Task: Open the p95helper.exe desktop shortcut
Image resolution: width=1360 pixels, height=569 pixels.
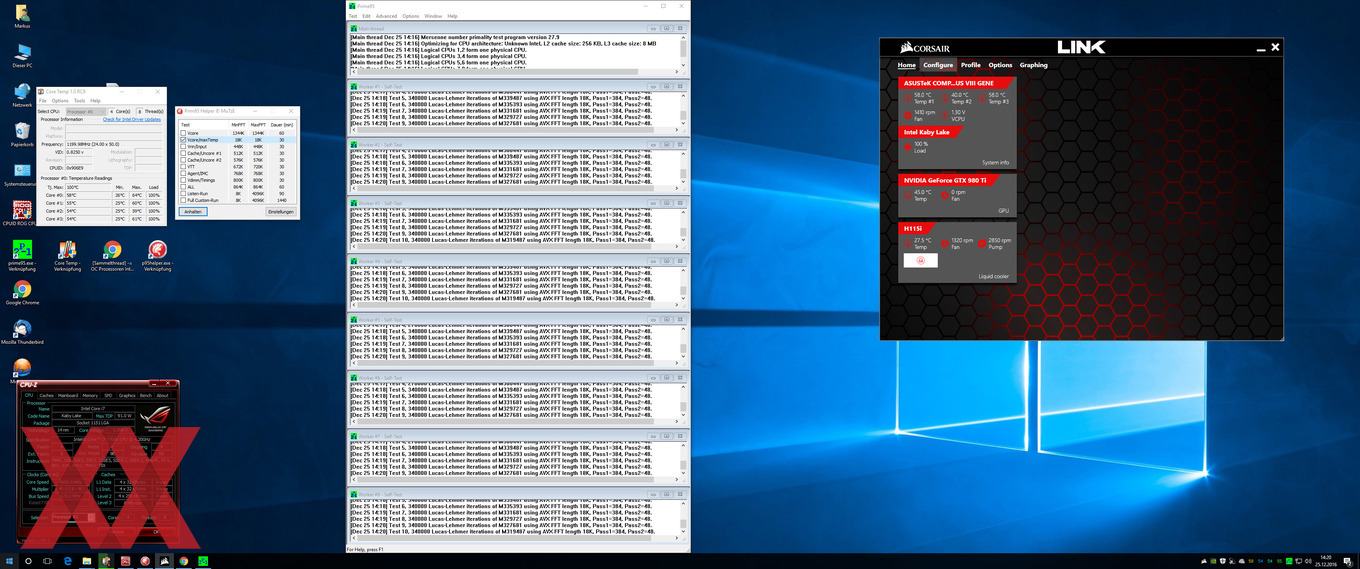Action: [157, 255]
